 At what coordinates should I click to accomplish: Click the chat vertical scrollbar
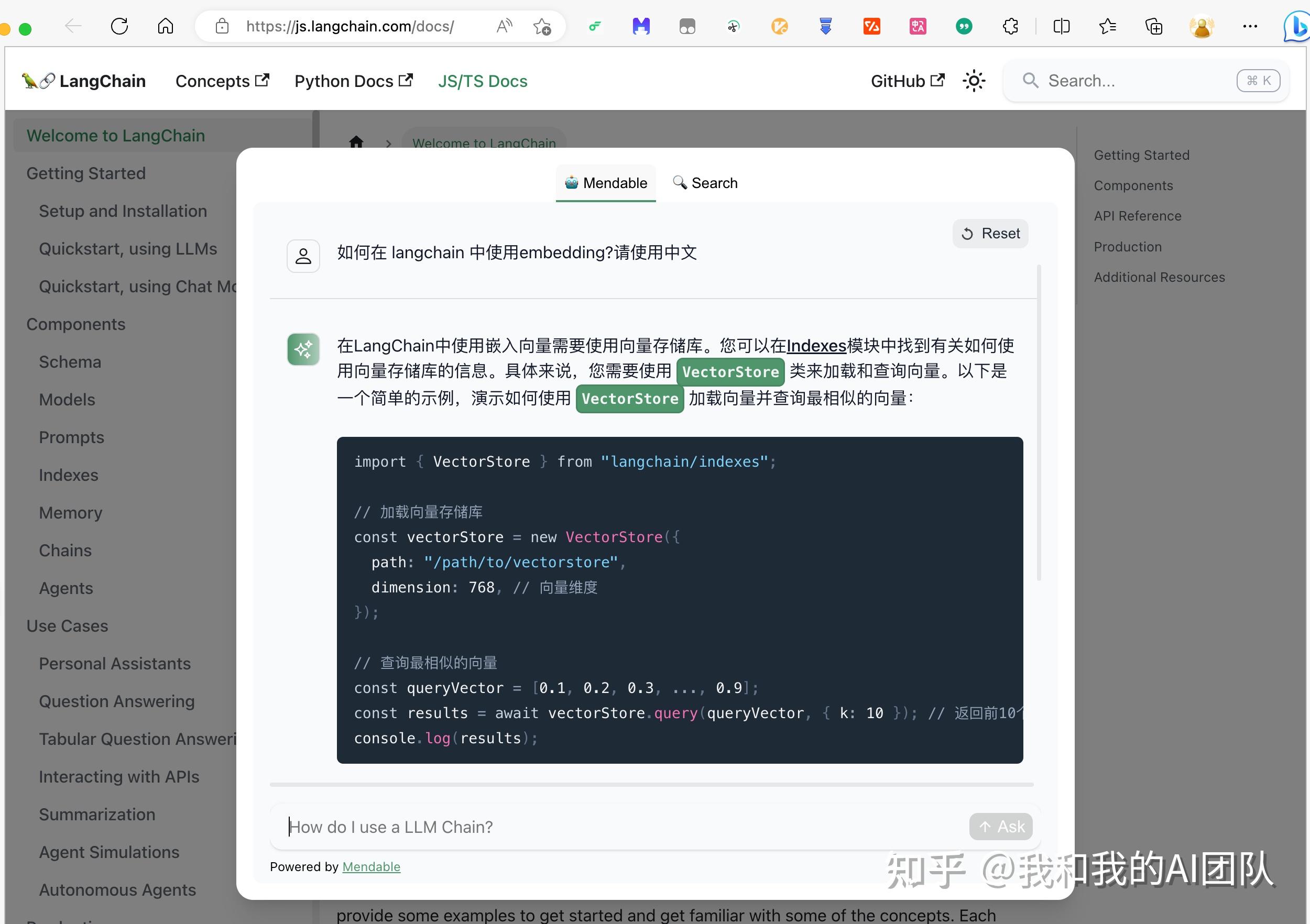click(x=1039, y=422)
